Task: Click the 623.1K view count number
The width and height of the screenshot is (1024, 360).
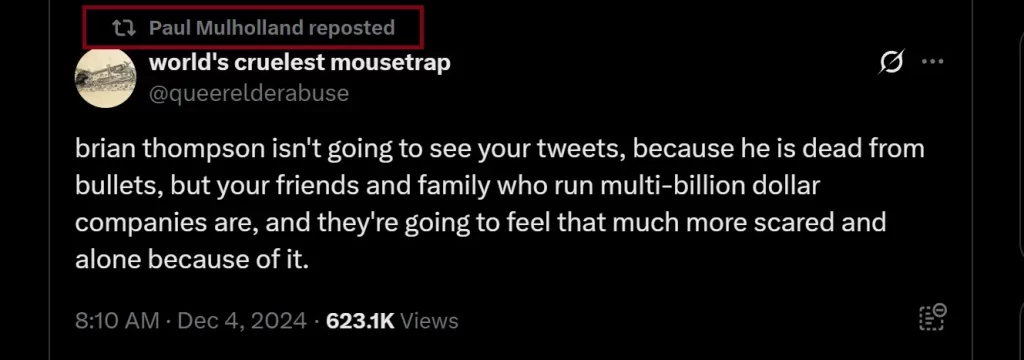Action: [x=360, y=321]
